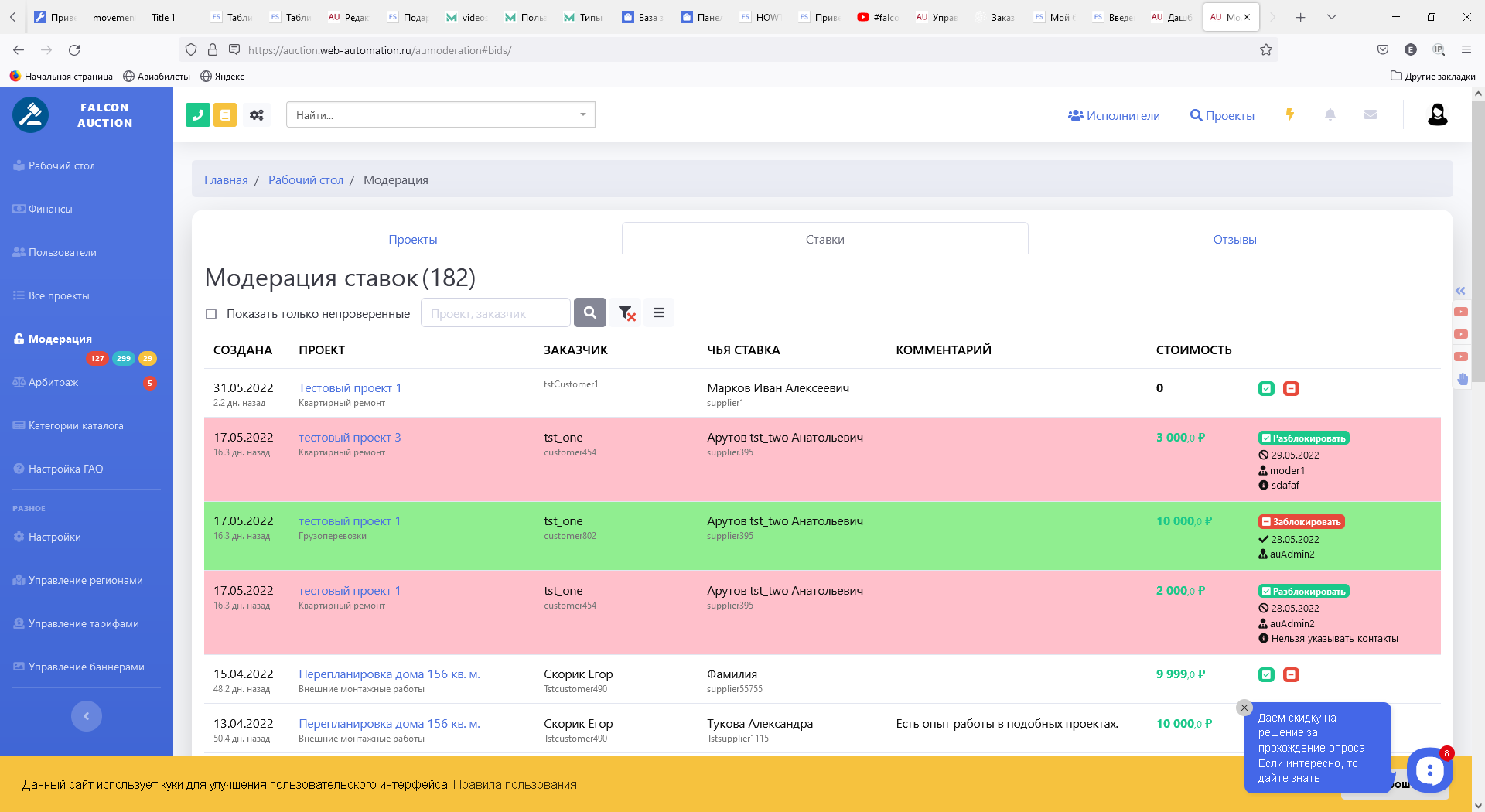
Task: Expand the "Найти..." search dropdown
Action: 582,115
